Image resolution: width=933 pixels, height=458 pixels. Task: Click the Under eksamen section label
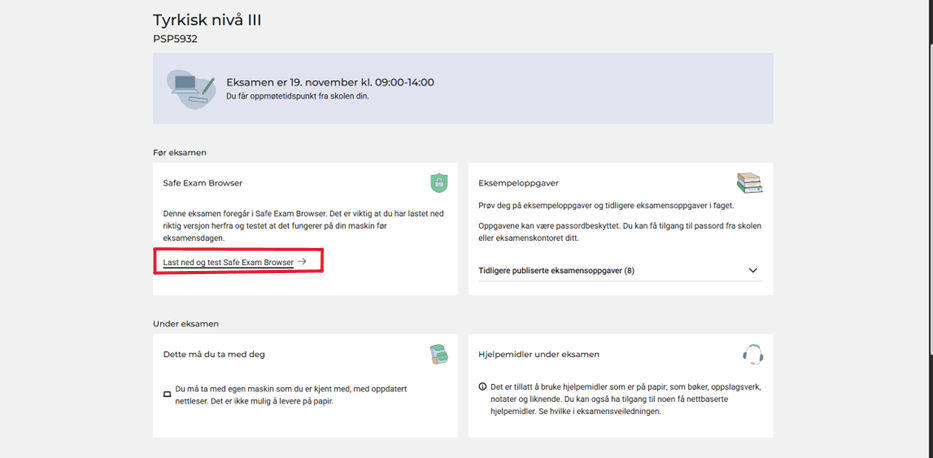coord(185,324)
